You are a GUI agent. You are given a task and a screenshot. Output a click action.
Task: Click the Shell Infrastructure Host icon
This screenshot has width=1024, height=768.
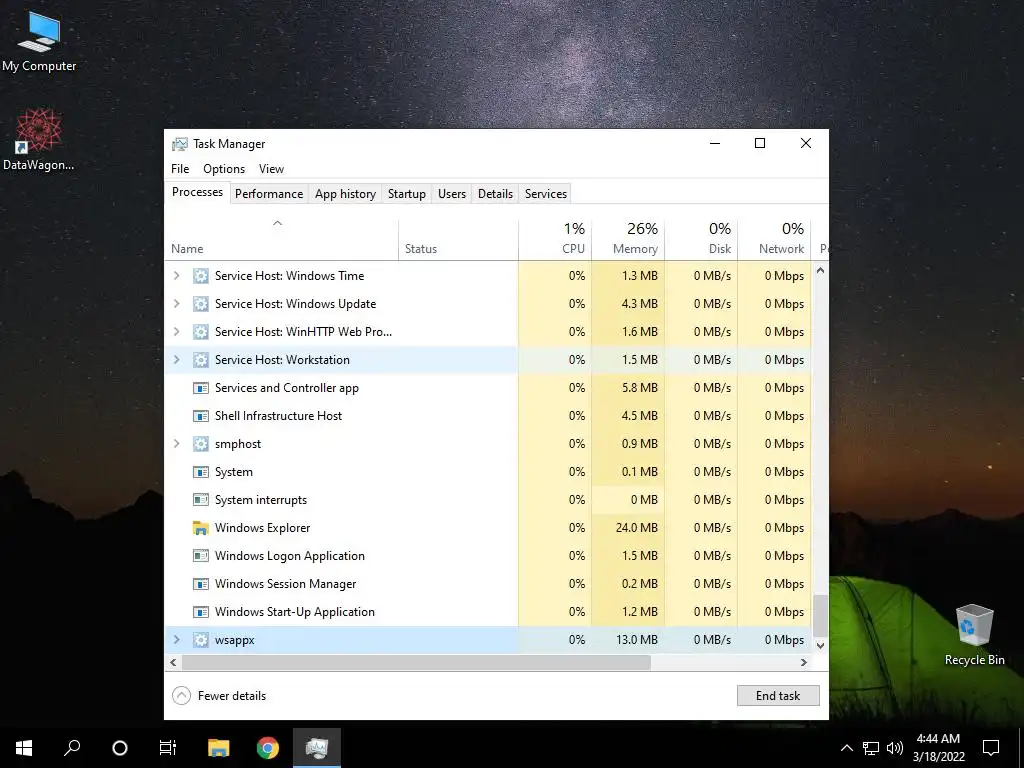tap(200, 416)
